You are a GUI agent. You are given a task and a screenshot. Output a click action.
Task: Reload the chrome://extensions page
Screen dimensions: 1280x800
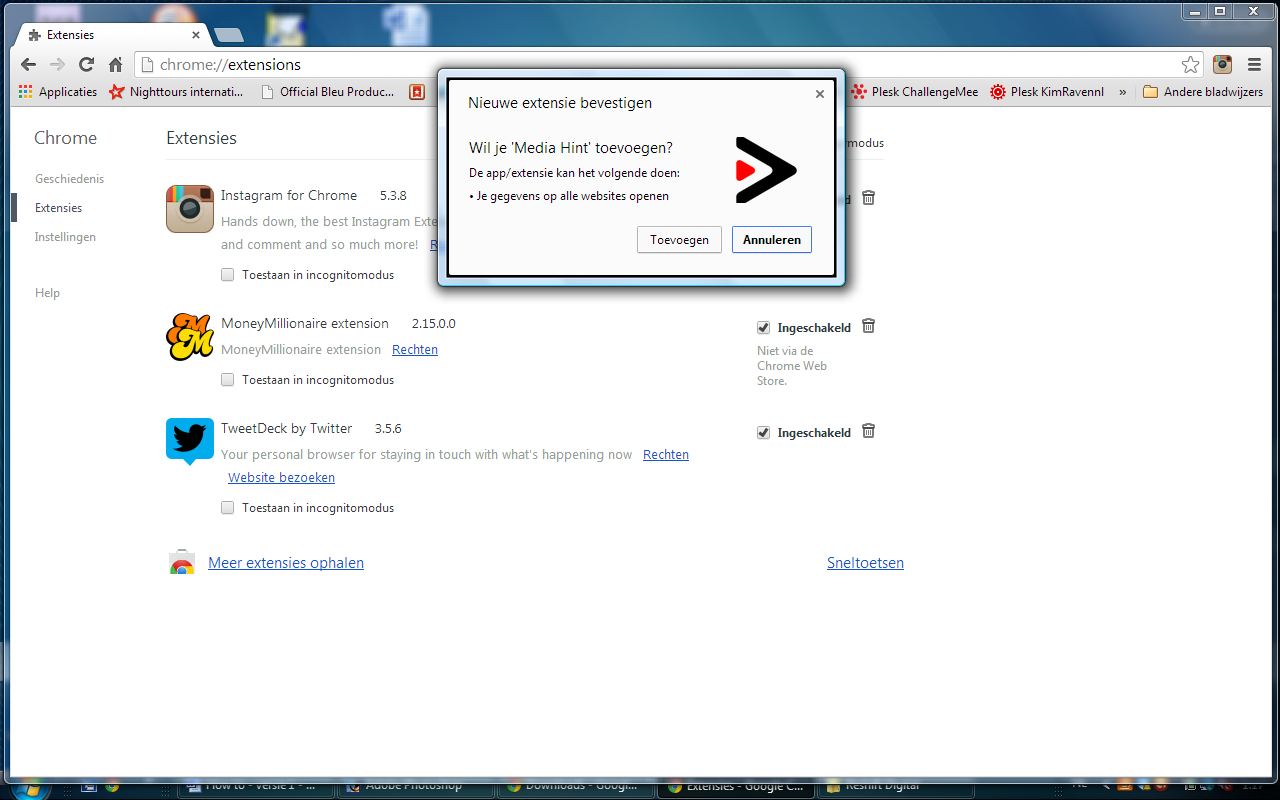(86, 65)
